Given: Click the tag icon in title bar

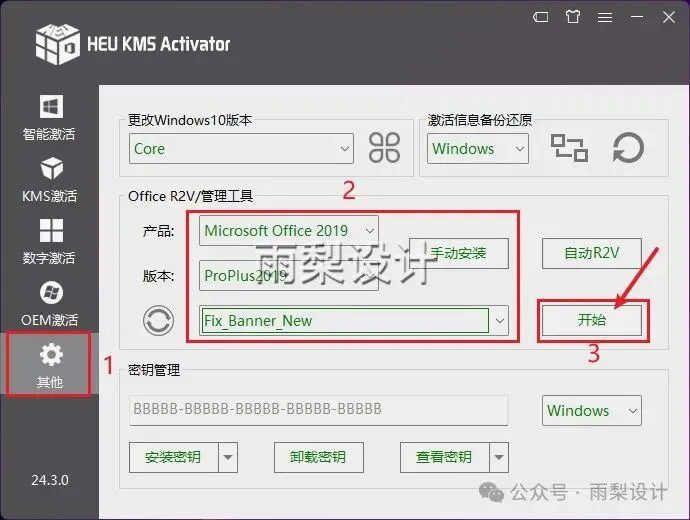Looking at the screenshot, I should (540, 17).
